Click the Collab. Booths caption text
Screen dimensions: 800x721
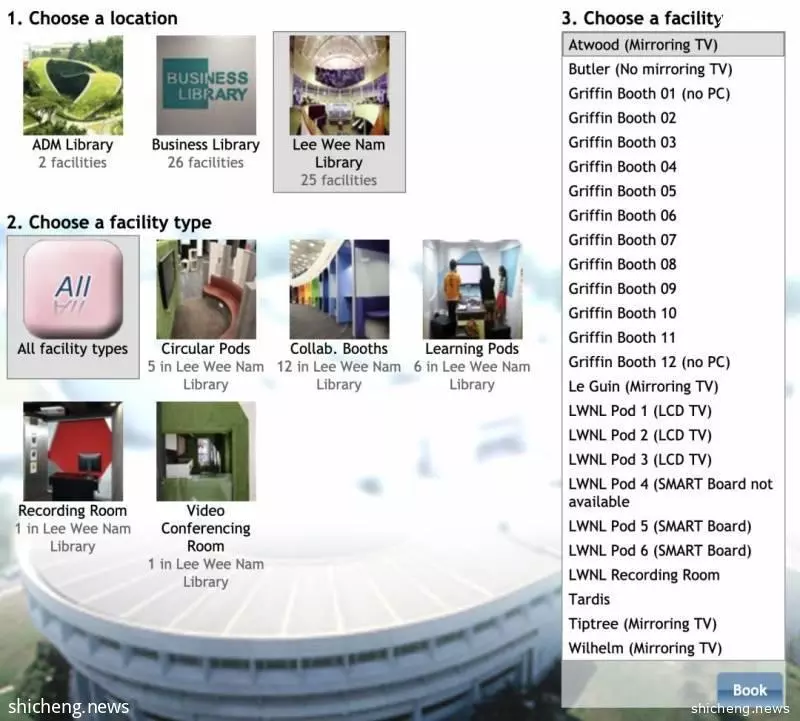(x=339, y=349)
